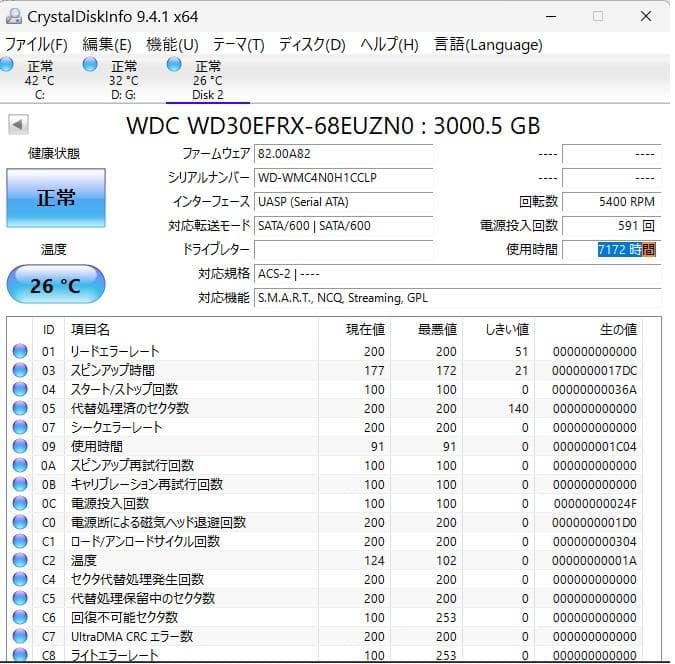This screenshot has height=664, width=675.
Task: Click the blue status orb for Disk 2
Action: (174, 65)
